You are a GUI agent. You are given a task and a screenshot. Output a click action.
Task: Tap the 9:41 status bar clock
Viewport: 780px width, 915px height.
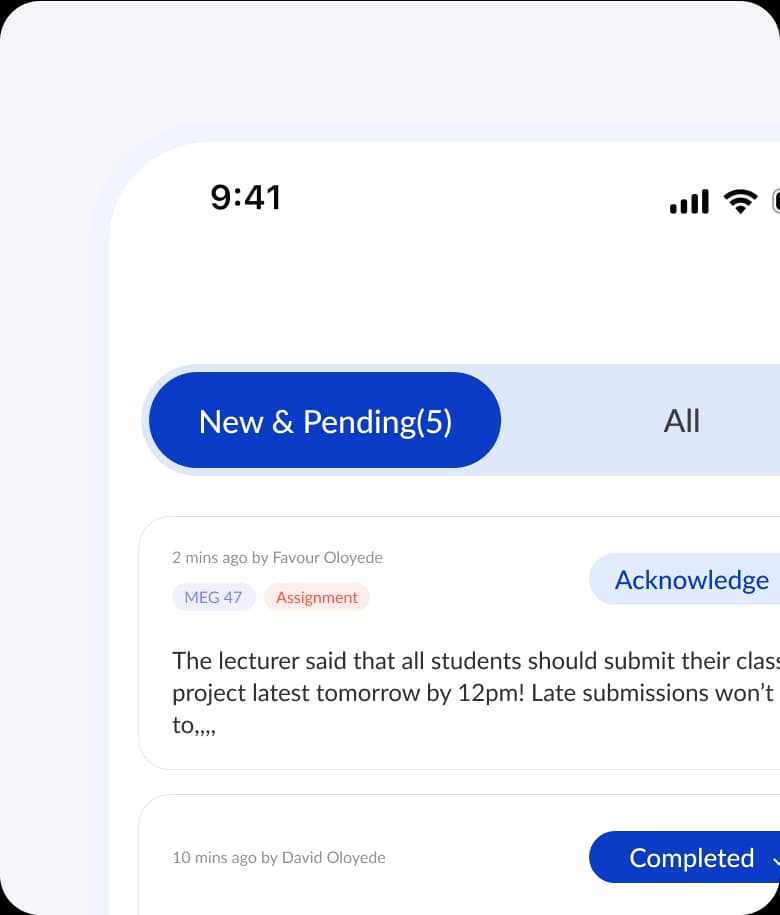click(246, 197)
